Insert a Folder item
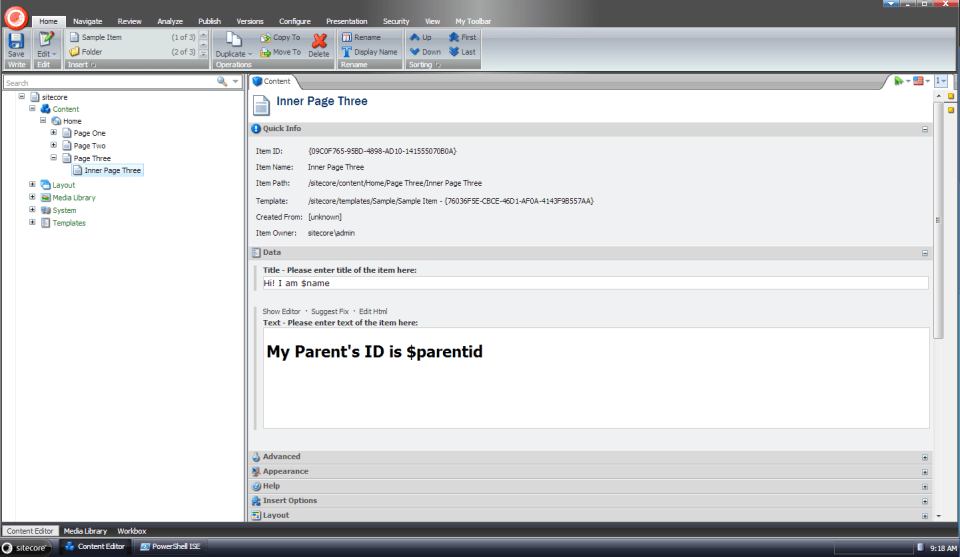The height and width of the screenshot is (557, 960). pyautogui.click(x=86, y=52)
